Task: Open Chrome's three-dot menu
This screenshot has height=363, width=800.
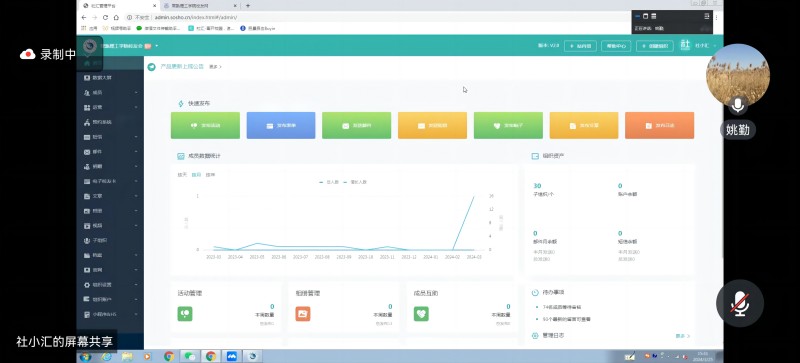Action: [716, 17]
